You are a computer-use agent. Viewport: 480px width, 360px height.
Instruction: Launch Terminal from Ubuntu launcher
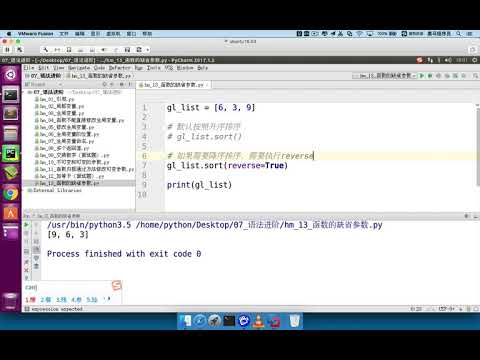[11, 95]
